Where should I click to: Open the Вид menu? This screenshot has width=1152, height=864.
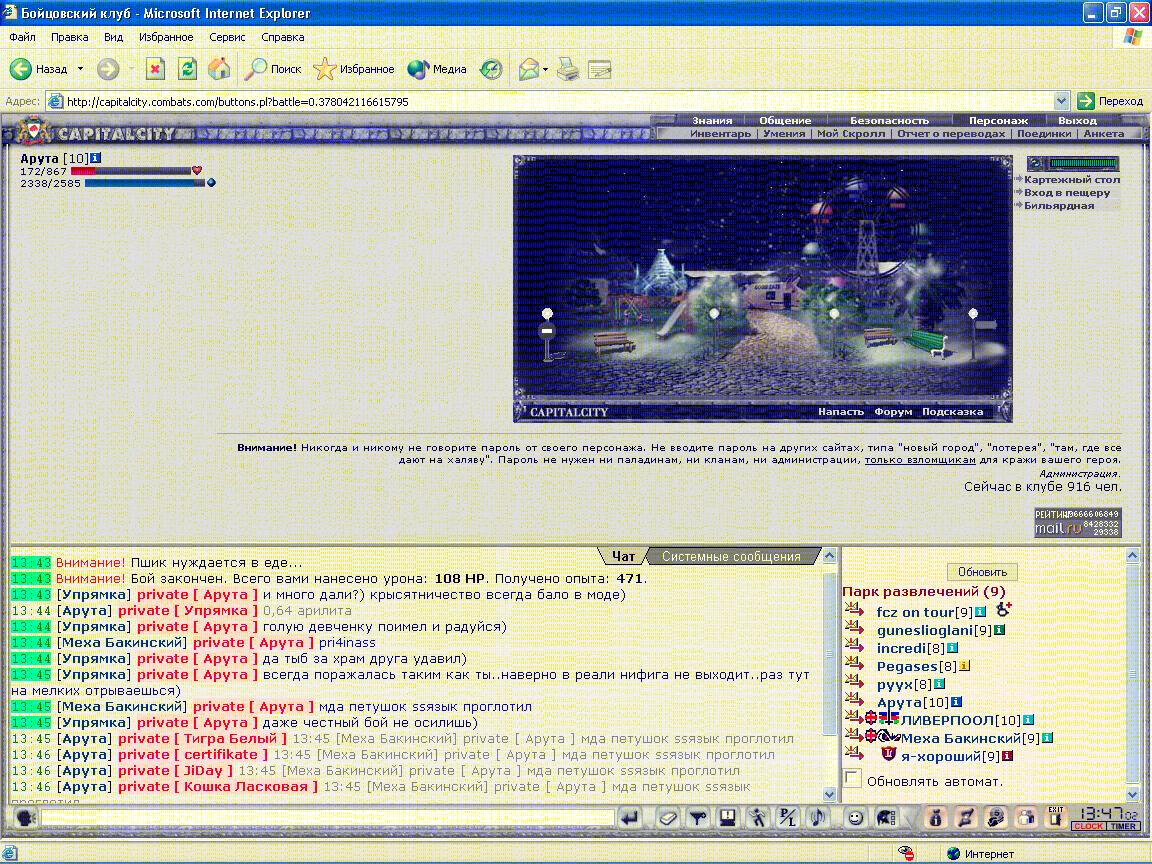coord(113,37)
